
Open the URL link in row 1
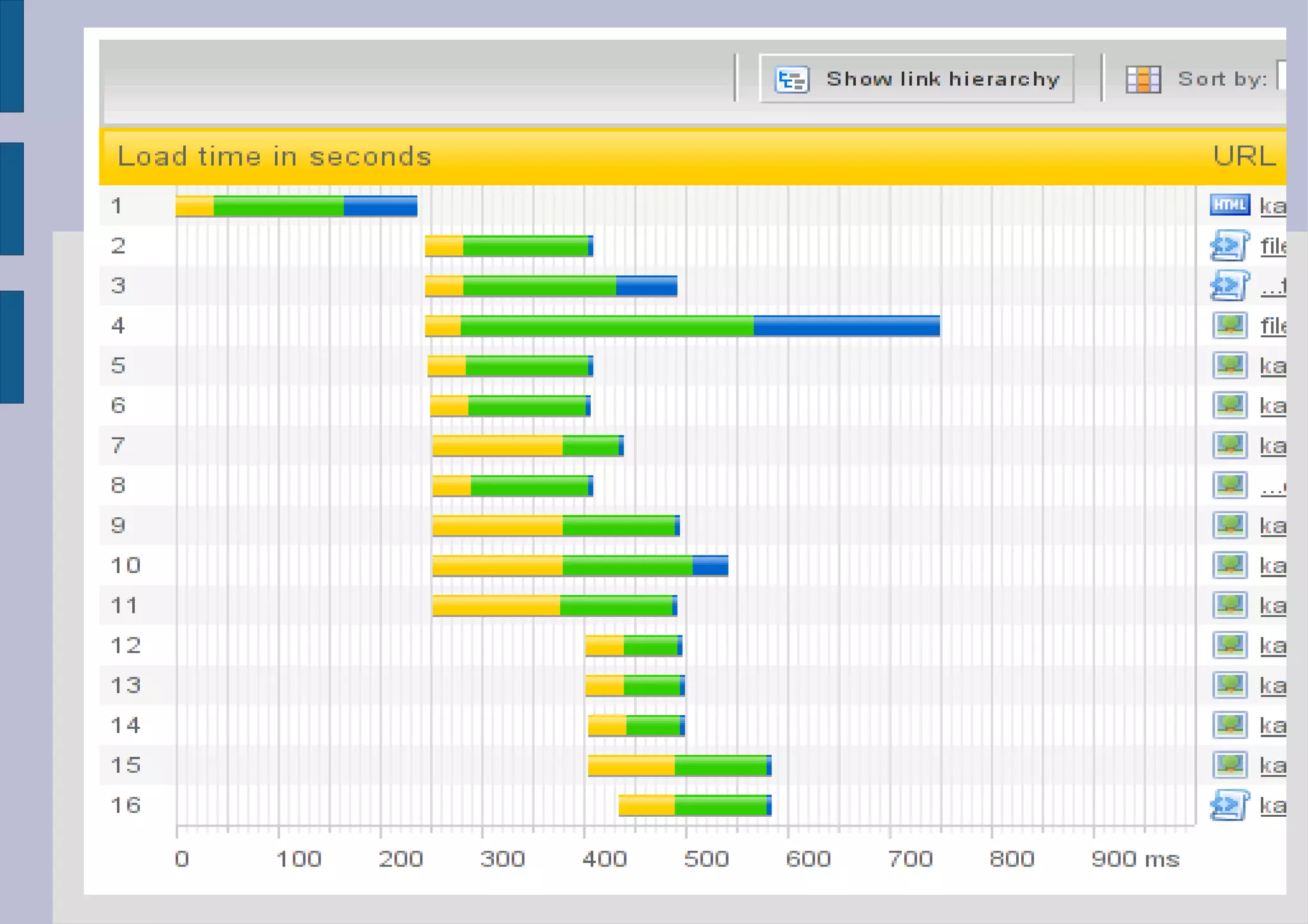pyautogui.click(x=1272, y=206)
